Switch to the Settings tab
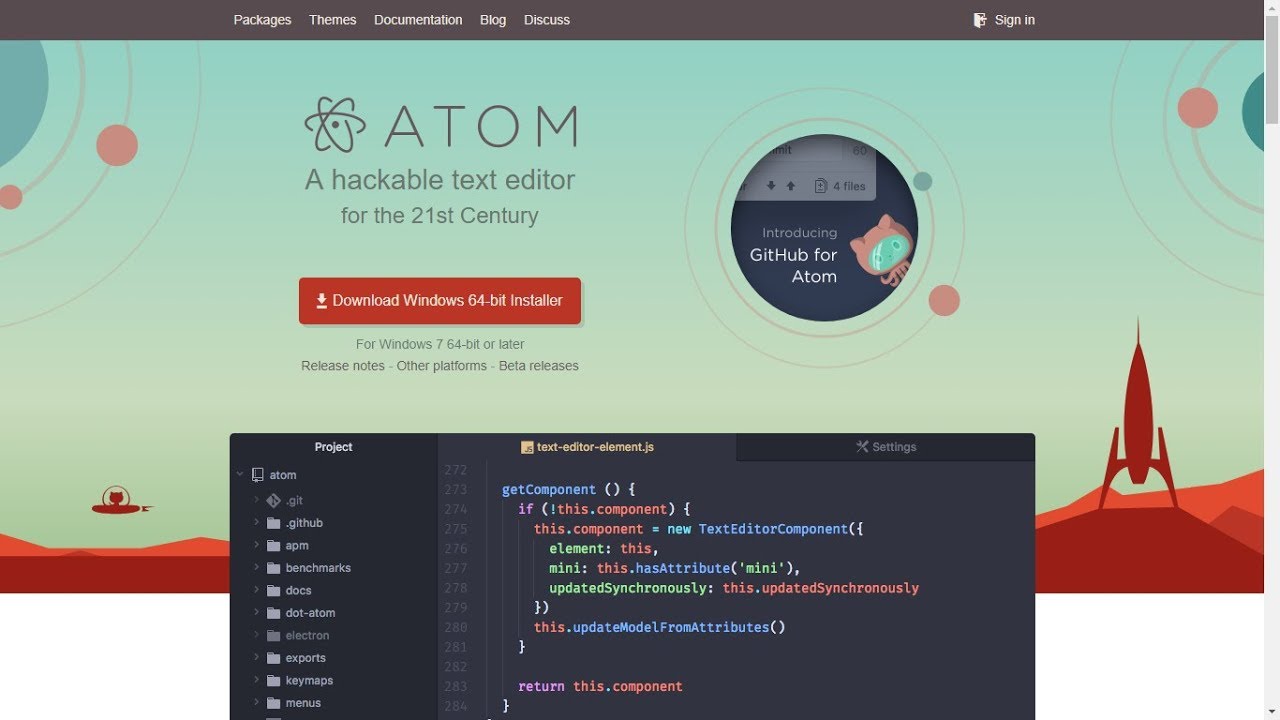Screen dimensions: 1280x720 point(886,447)
